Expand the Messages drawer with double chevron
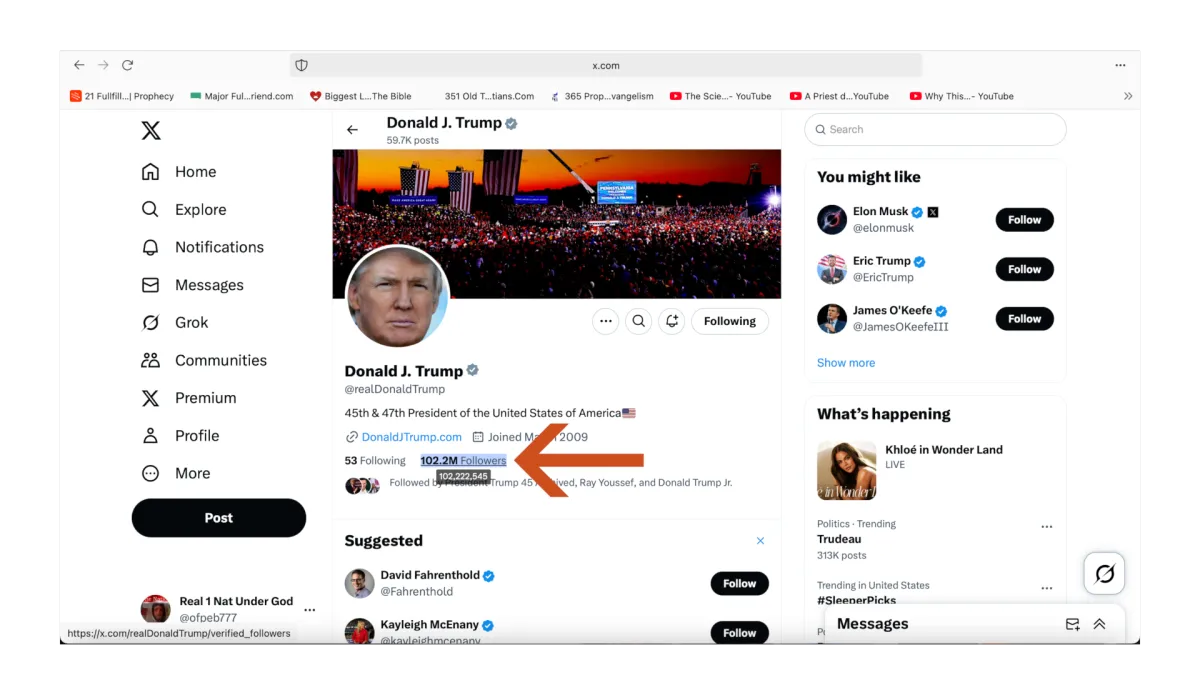This screenshot has width=1200, height=675. pyautogui.click(x=1099, y=624)
